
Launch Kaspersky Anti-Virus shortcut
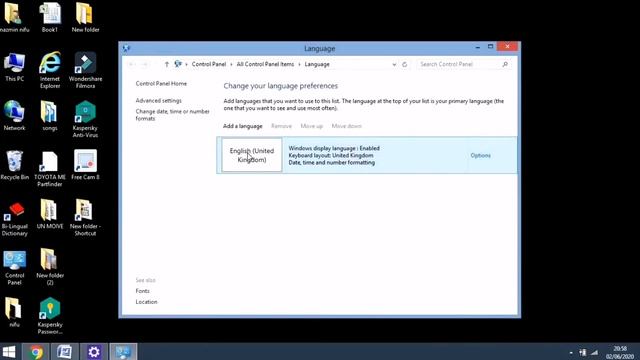point(85,119)
